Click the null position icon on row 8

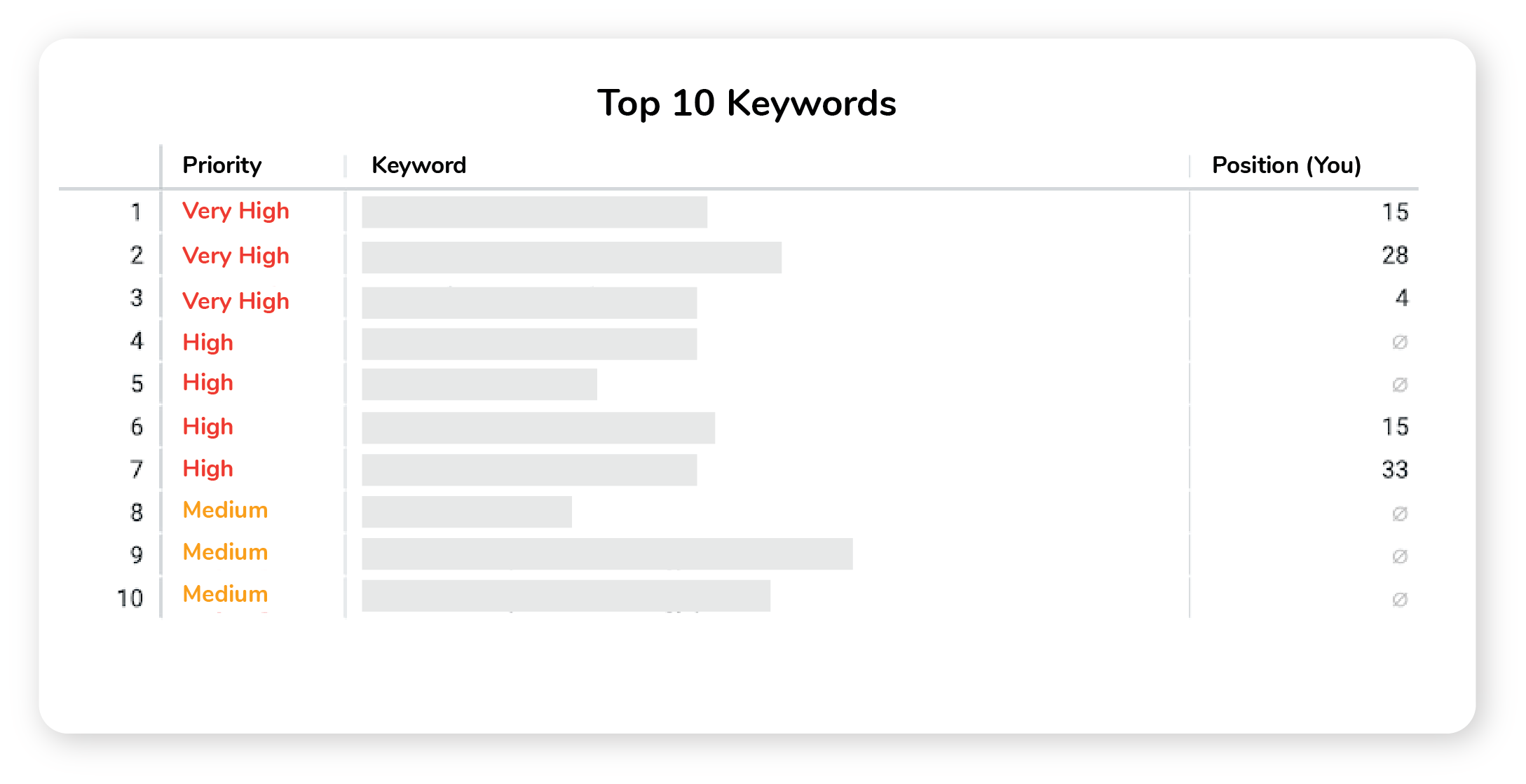pyautogui.click(x=1399, y=511)
